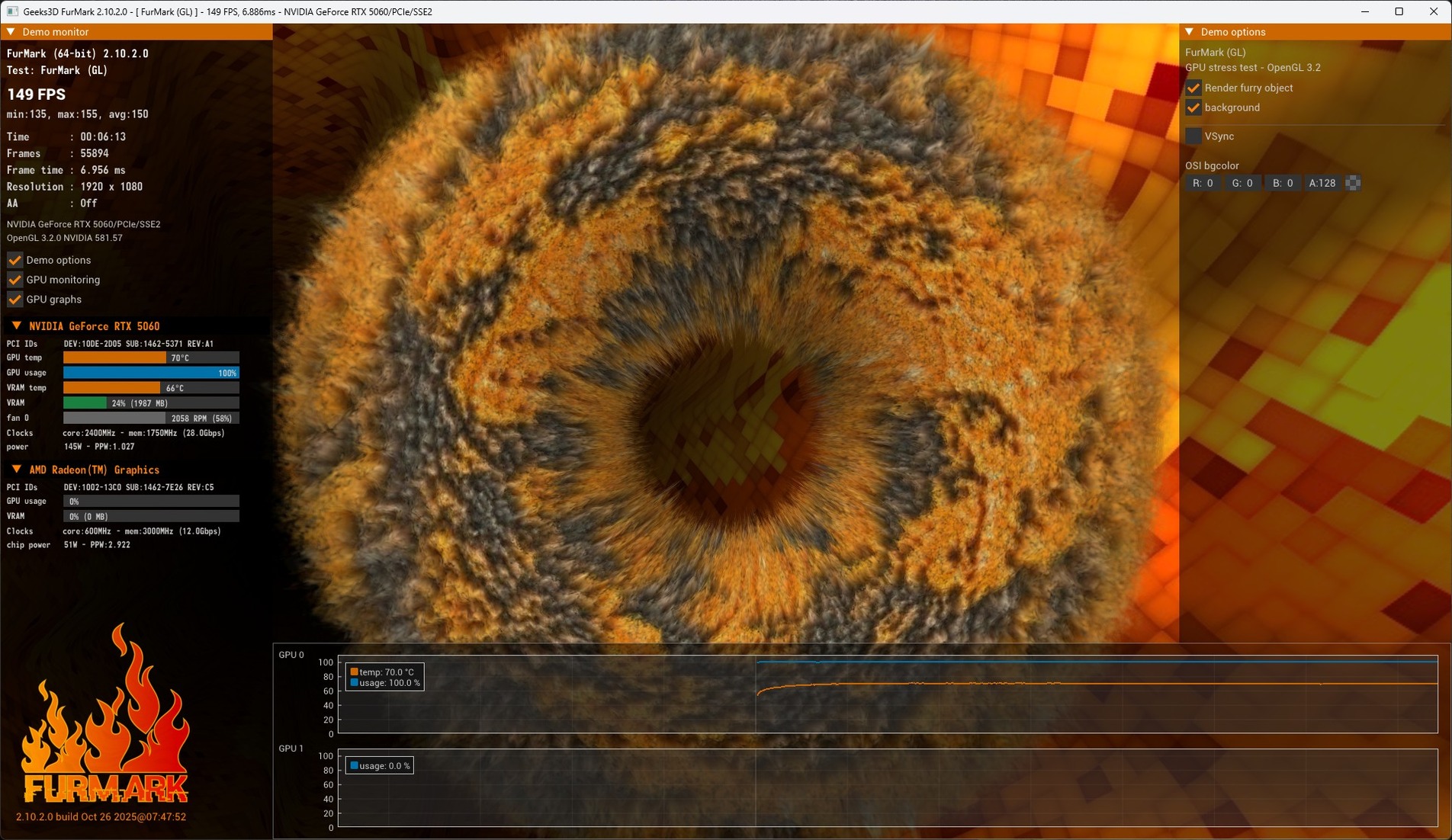The image size is (1452, 840).
Task: Close the FurMark window
Action: (x=1434, y=11)
